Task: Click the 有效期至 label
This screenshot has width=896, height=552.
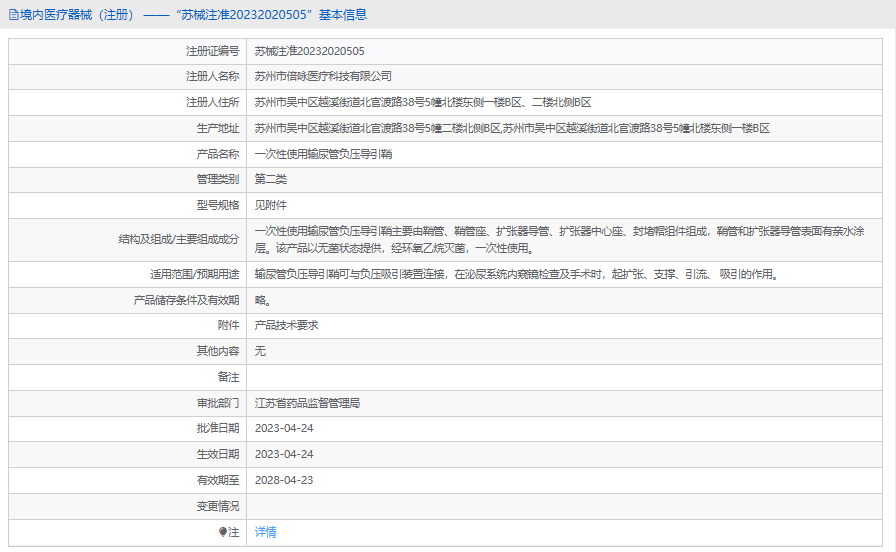Action: click(x=218, y=480)
